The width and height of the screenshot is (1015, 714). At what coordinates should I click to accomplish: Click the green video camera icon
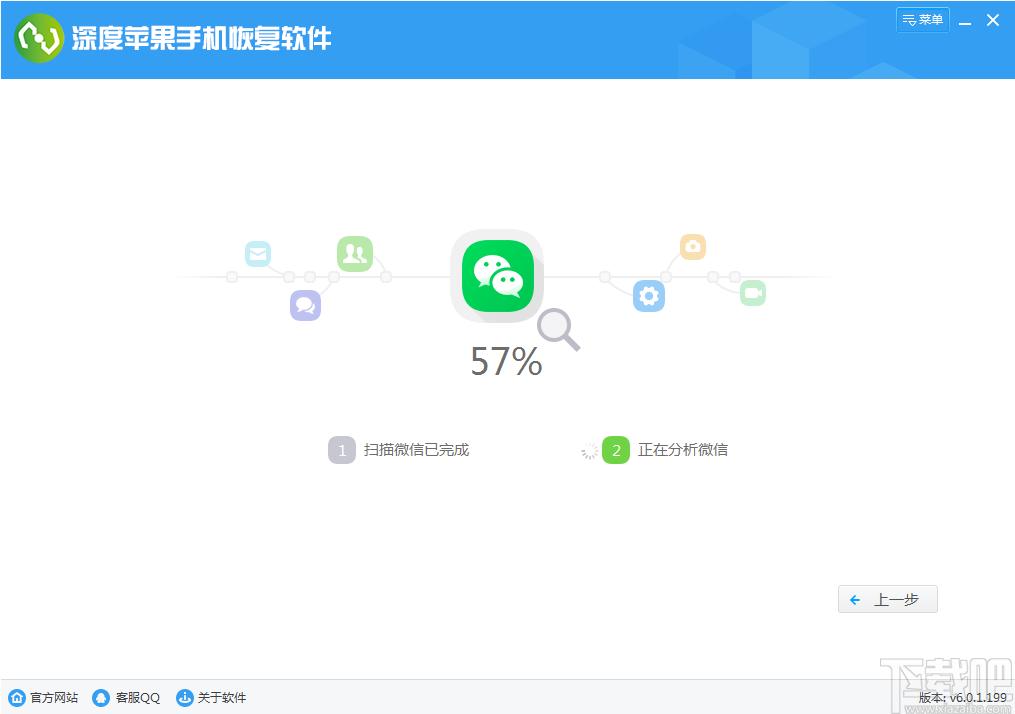click(753, 293)
